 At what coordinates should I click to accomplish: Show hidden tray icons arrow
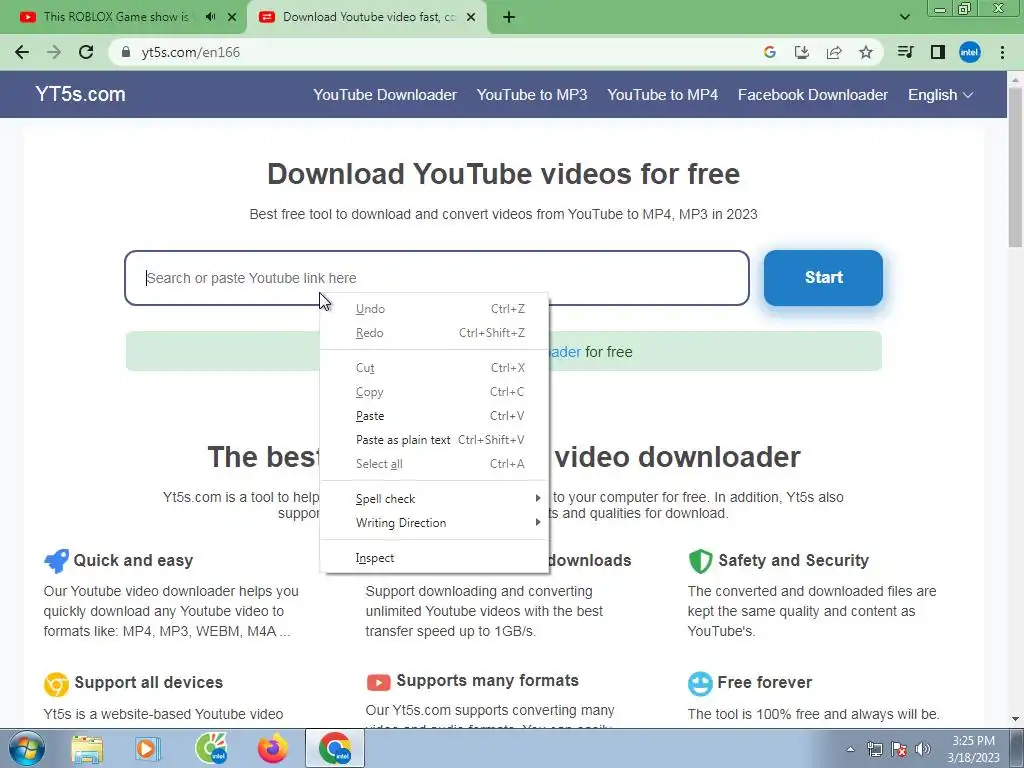point(850,749)
